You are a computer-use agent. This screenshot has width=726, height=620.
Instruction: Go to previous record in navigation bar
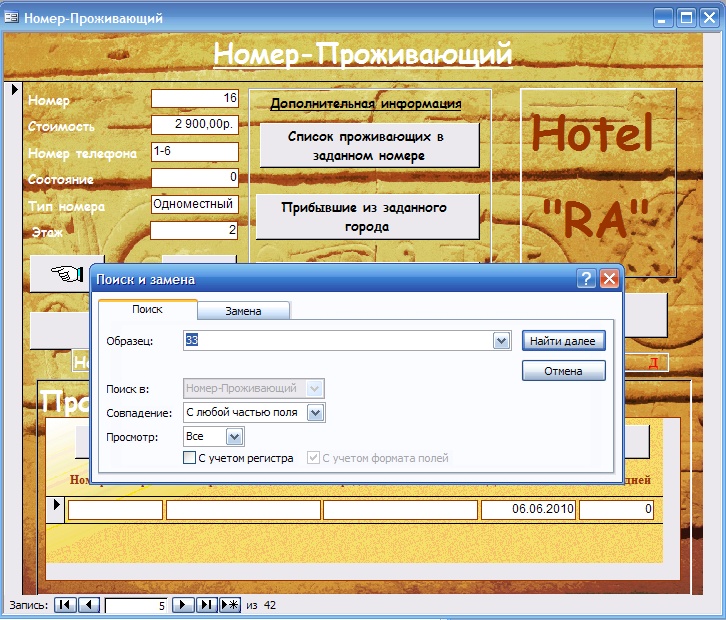click(x=89, y=605)
